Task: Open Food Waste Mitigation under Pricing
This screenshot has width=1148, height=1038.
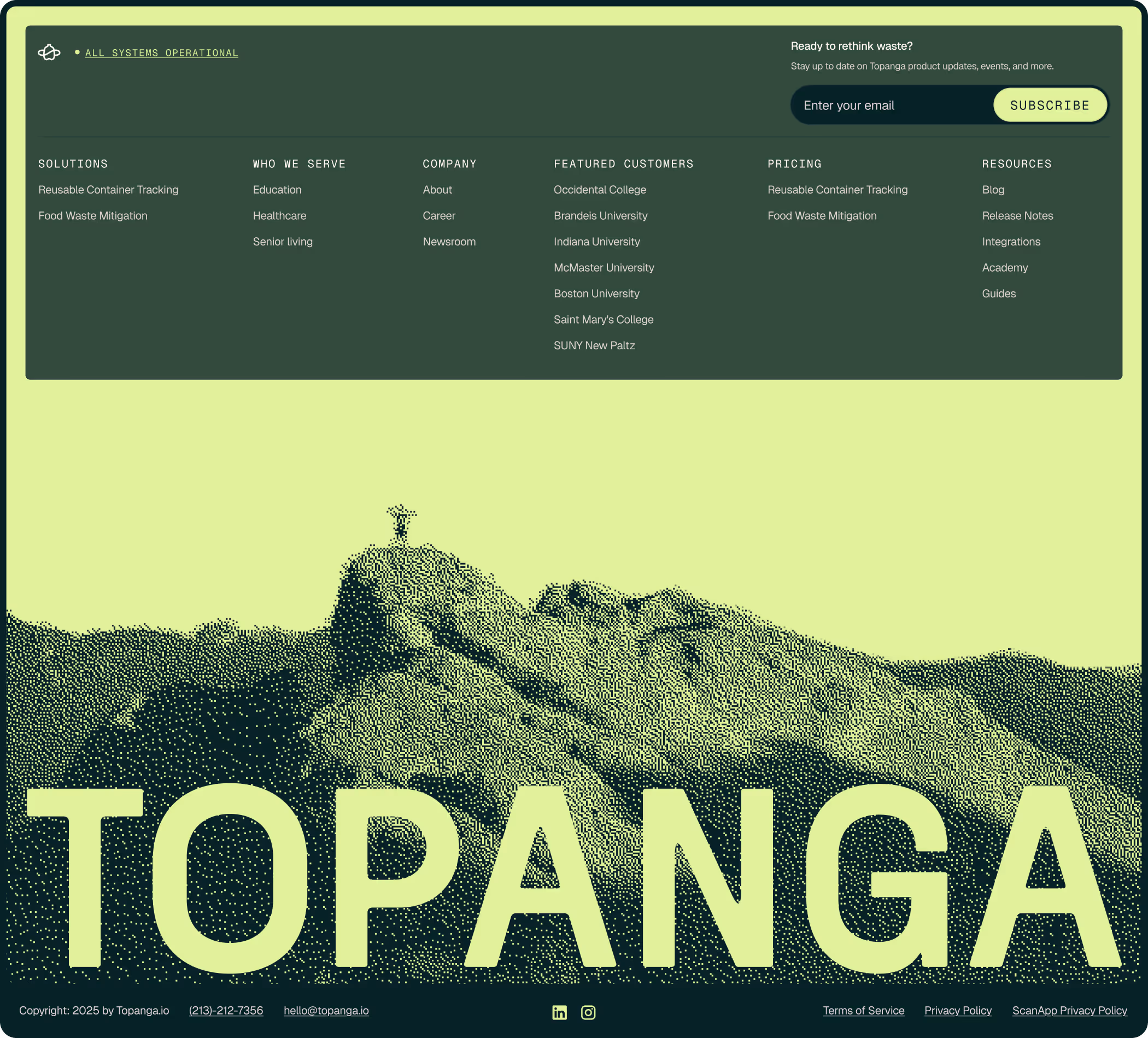Action: 822,216
